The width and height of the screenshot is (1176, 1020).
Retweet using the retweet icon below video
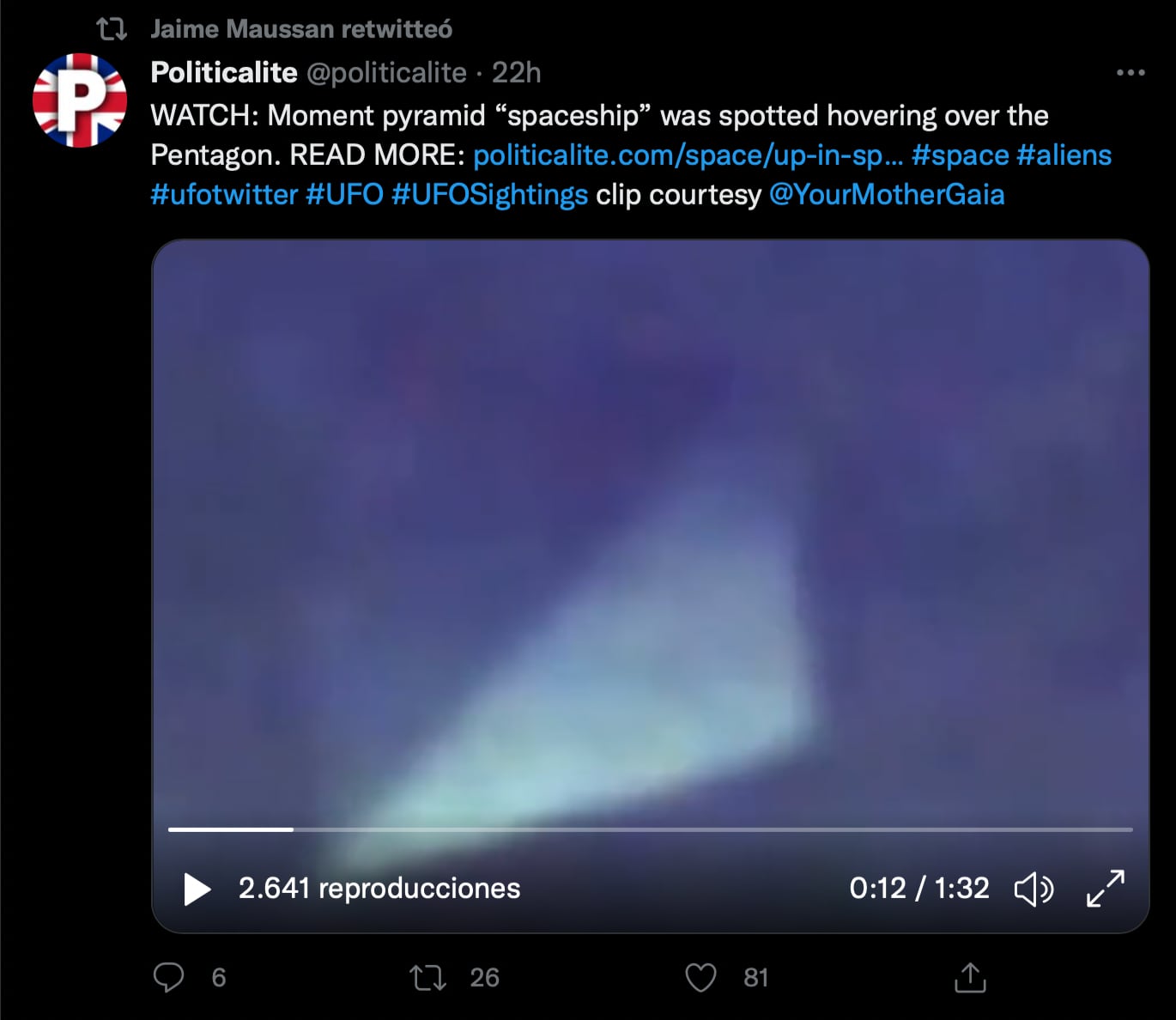427,977
